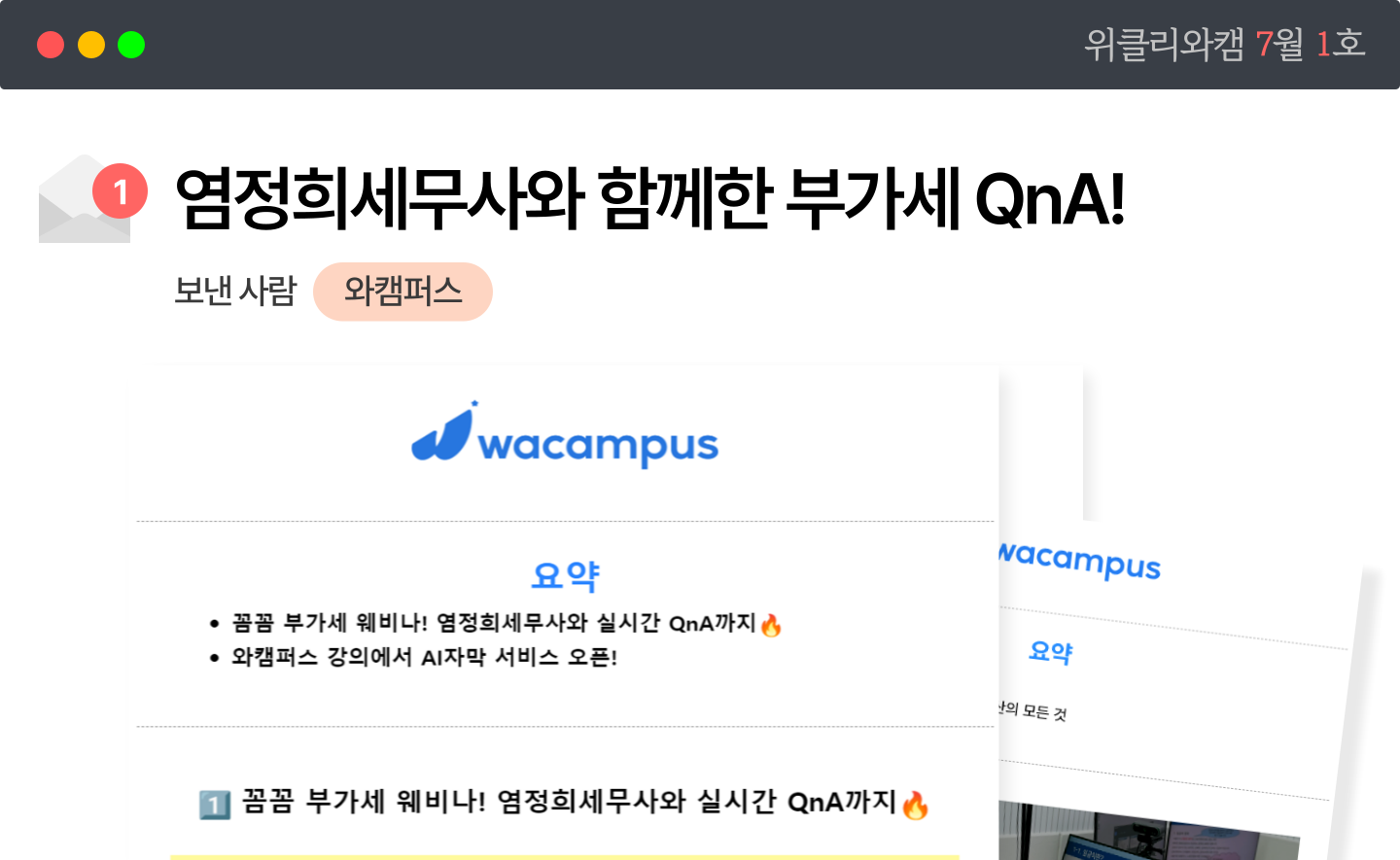The image size is (1400, 860).
Task: Click the number 1 emoji section icon
Action: pos(215,805)
